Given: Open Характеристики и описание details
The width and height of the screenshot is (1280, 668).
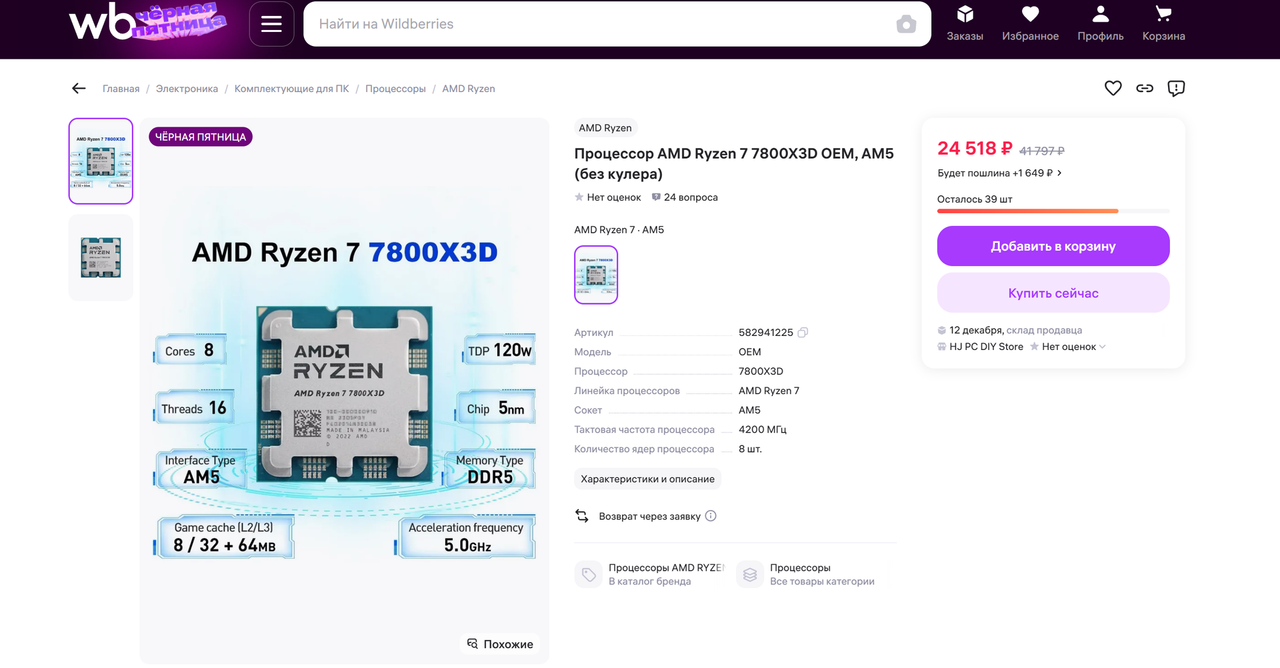Looking at the screenshot, I should (x=648, y=479).
